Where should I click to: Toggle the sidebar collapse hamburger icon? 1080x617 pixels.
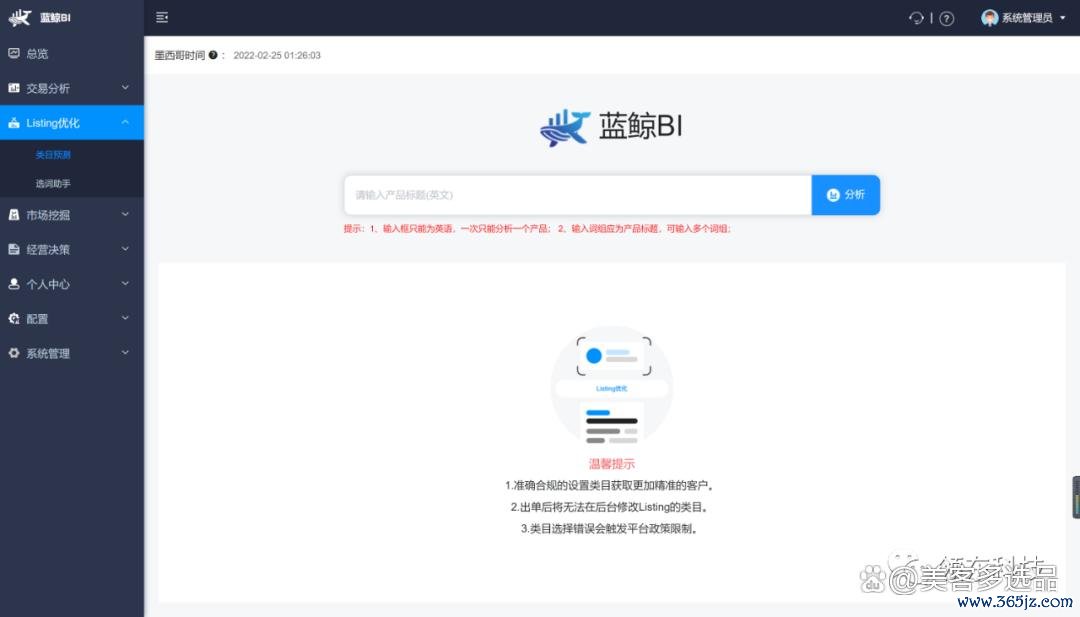click(x=162, y=17)
